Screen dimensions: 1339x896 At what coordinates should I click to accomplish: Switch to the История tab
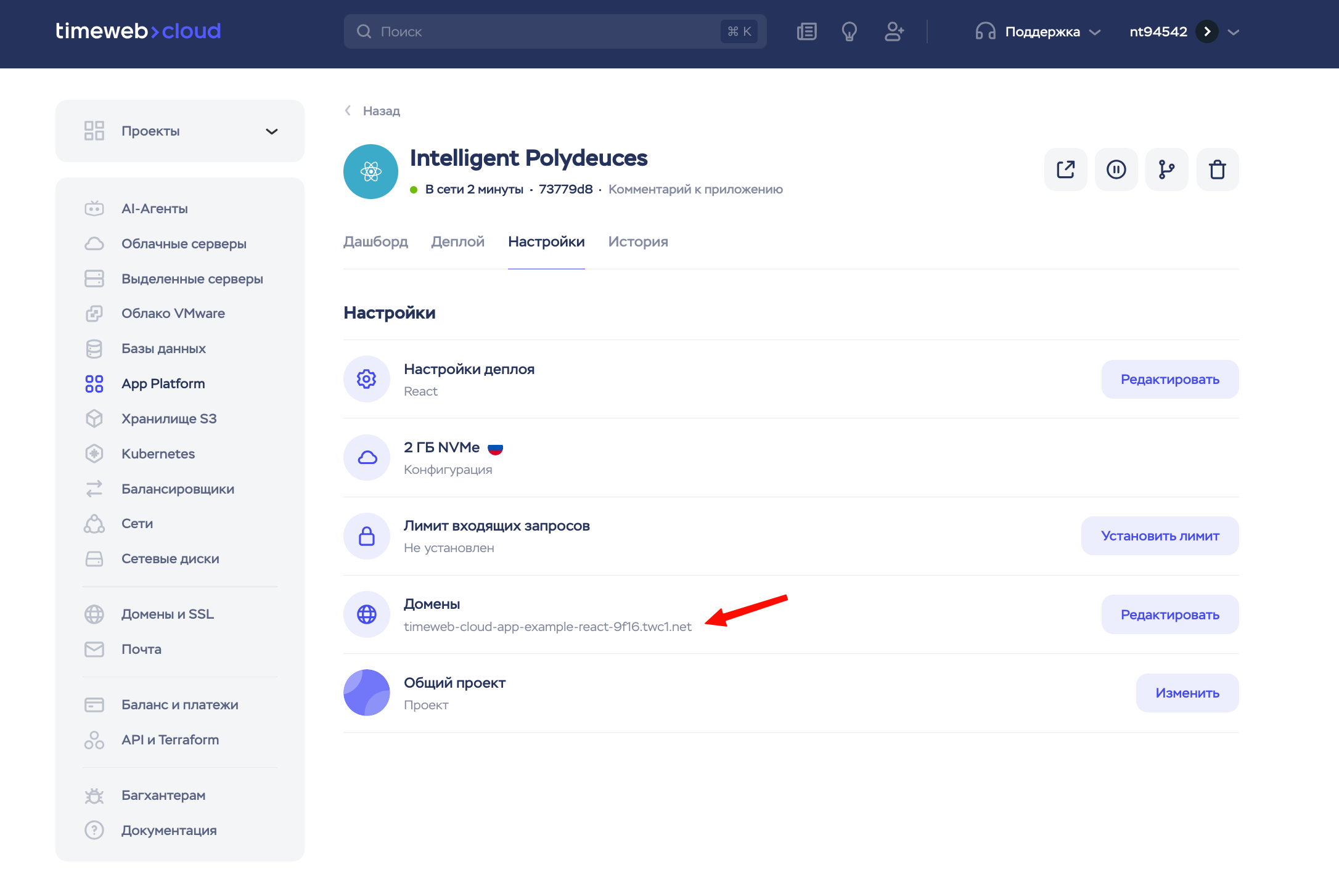637,242
